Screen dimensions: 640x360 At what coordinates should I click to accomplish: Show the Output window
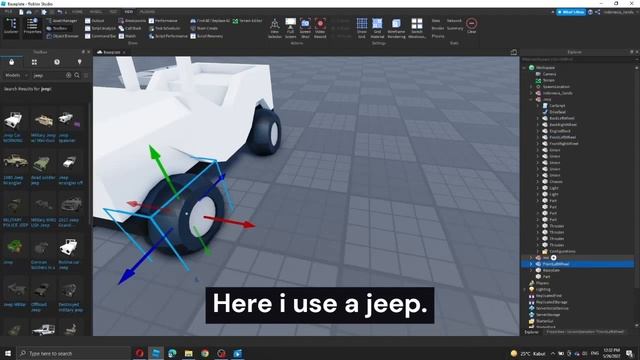coord(95,20)
